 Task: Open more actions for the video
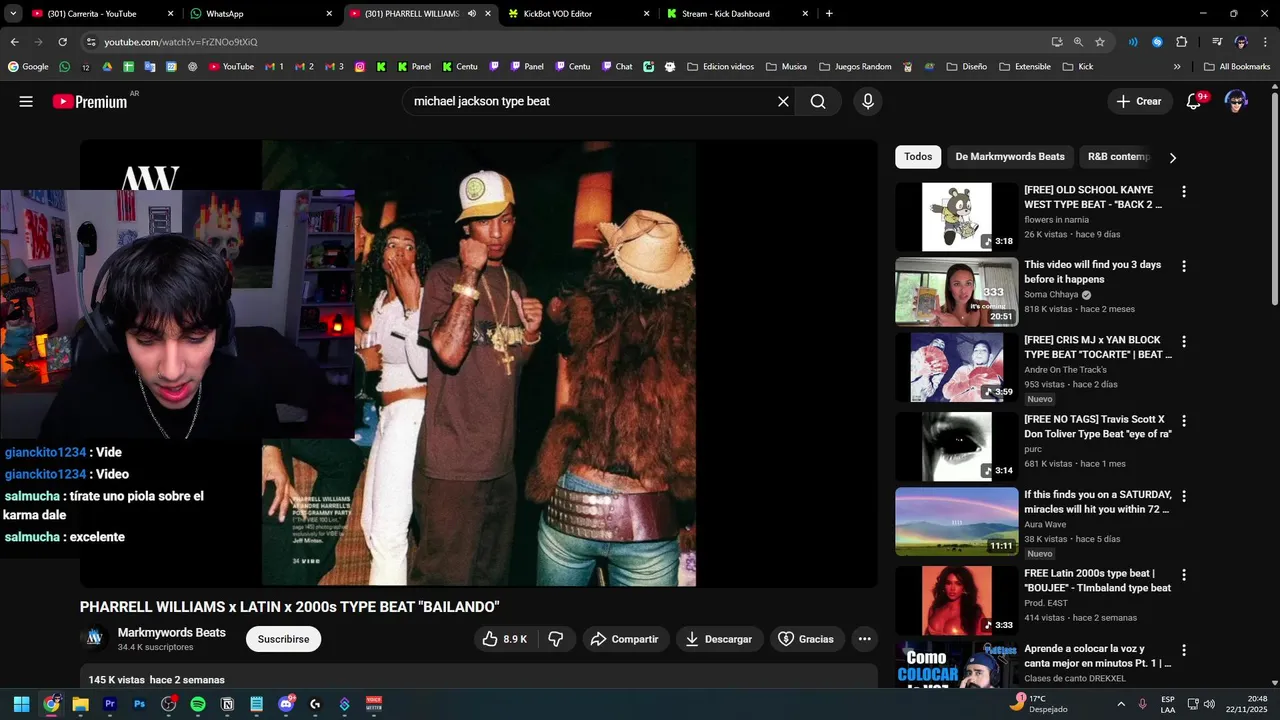(x=864, y=639)
